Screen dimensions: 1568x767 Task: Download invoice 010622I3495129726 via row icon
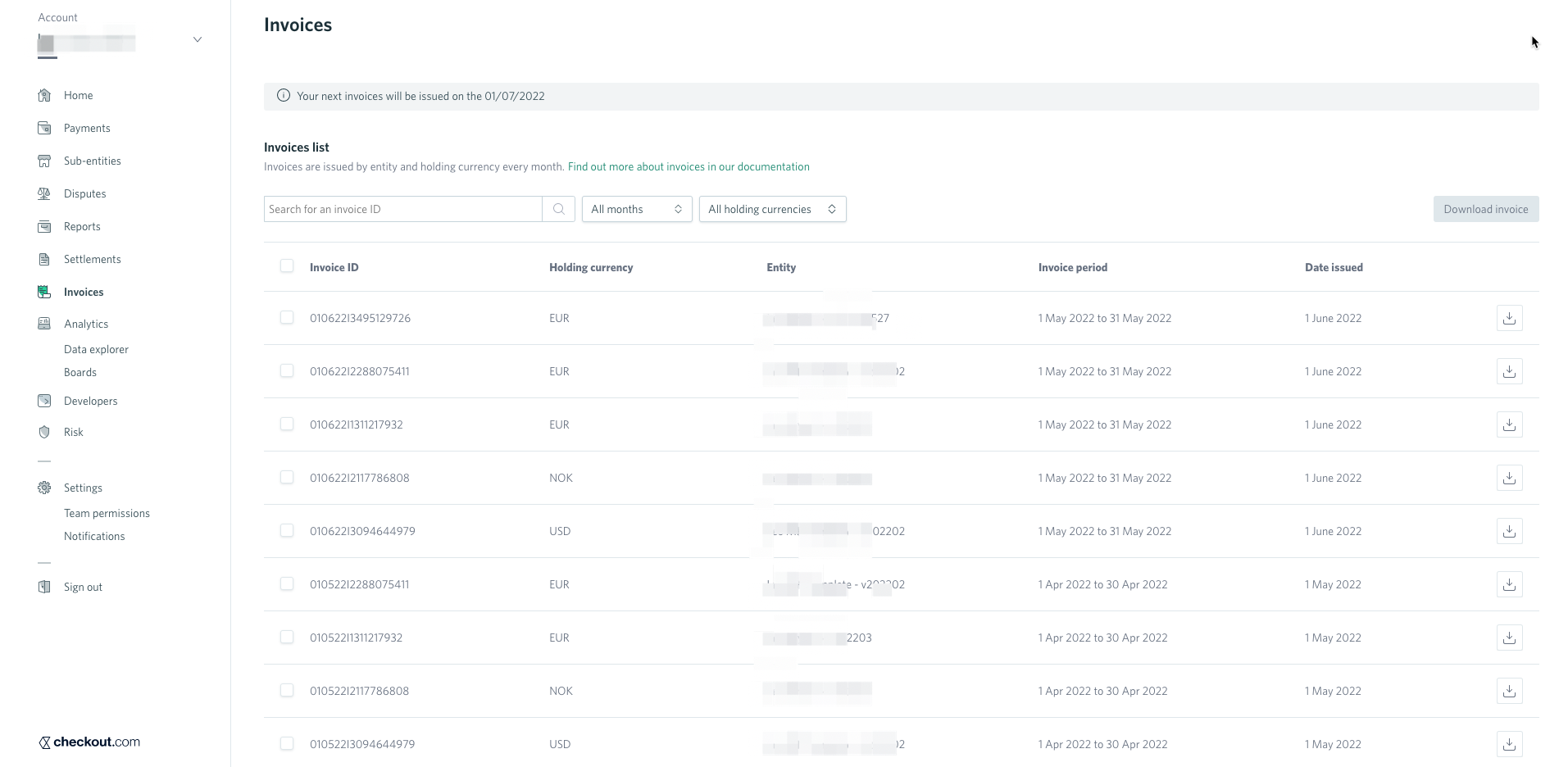click(1509, 318)
